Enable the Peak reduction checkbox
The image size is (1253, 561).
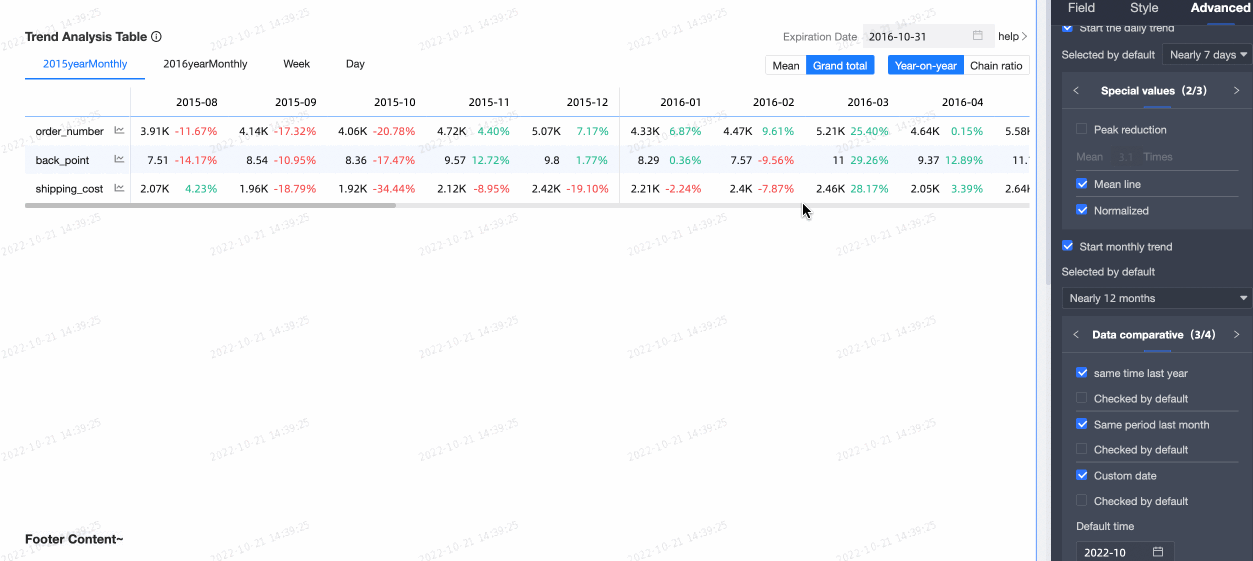1082,130
